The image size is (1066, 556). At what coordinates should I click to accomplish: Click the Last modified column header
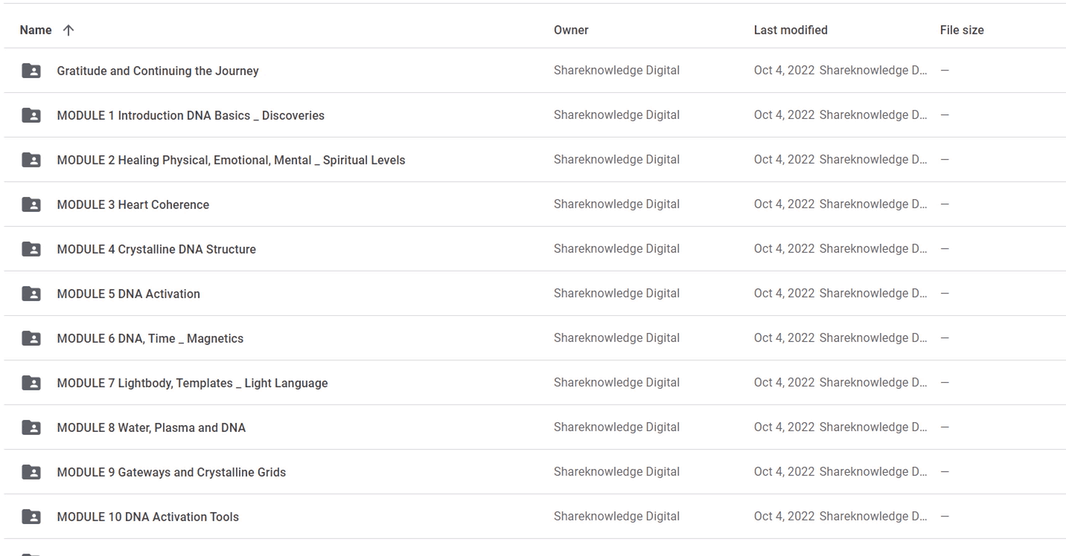pos(790,30)
